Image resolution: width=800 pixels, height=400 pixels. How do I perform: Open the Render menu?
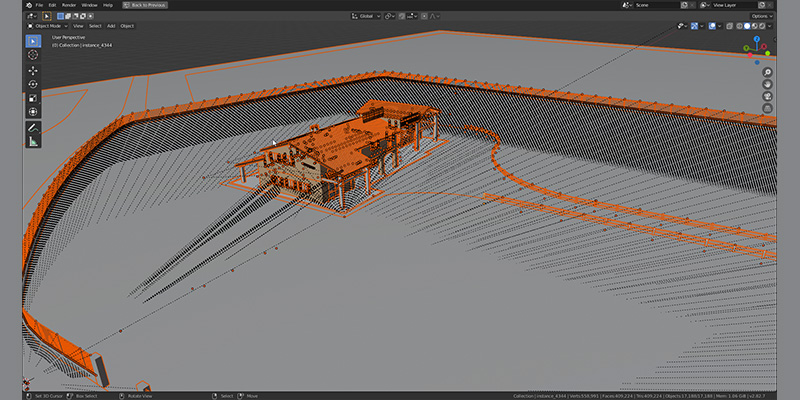[x=69, y=5]
